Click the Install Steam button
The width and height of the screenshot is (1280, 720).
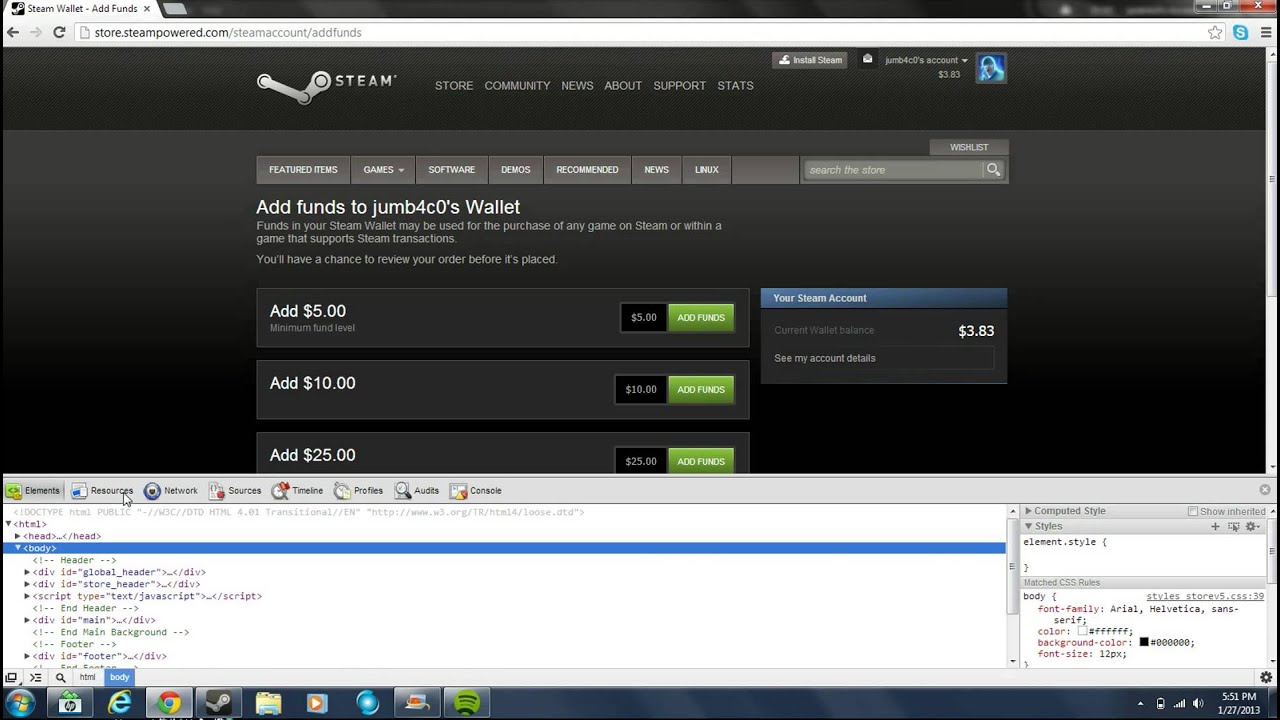(810, 60)
